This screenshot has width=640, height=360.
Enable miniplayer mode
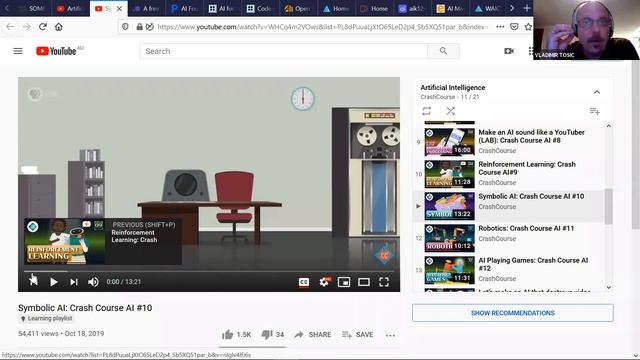pos(344,282)
